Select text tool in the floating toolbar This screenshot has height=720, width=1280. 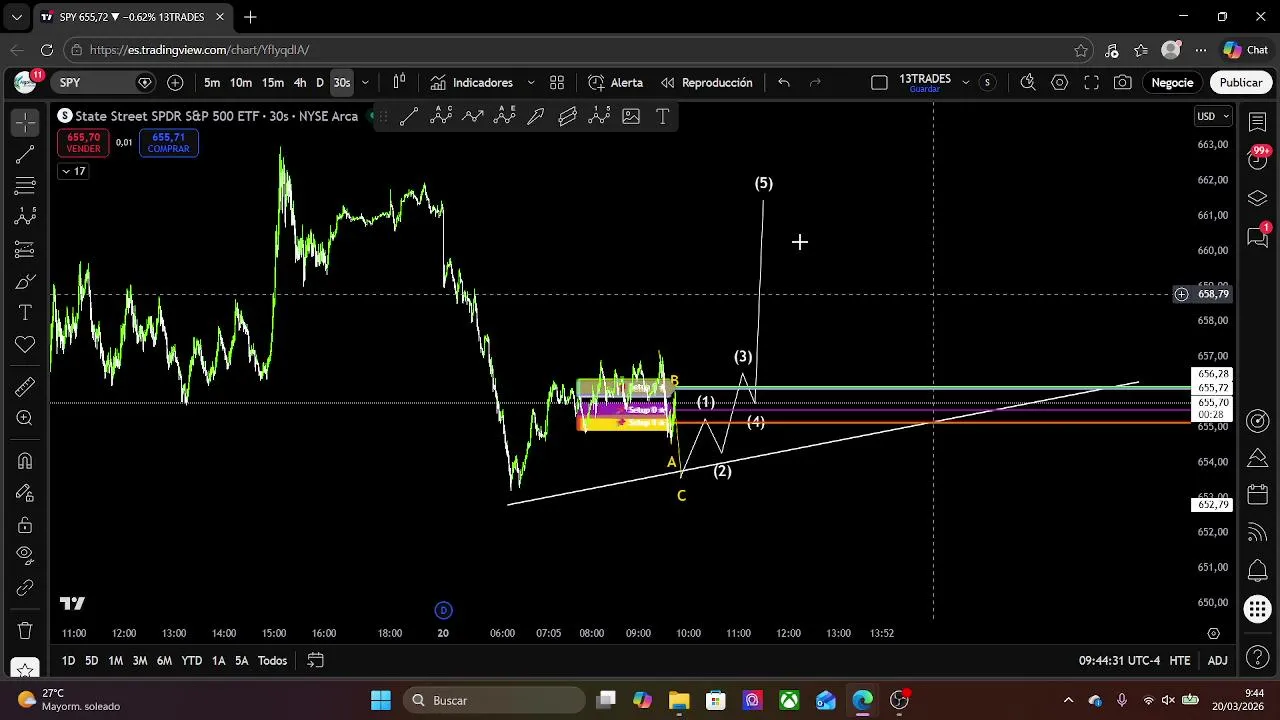pyautogui.click(x=662, y=117)
